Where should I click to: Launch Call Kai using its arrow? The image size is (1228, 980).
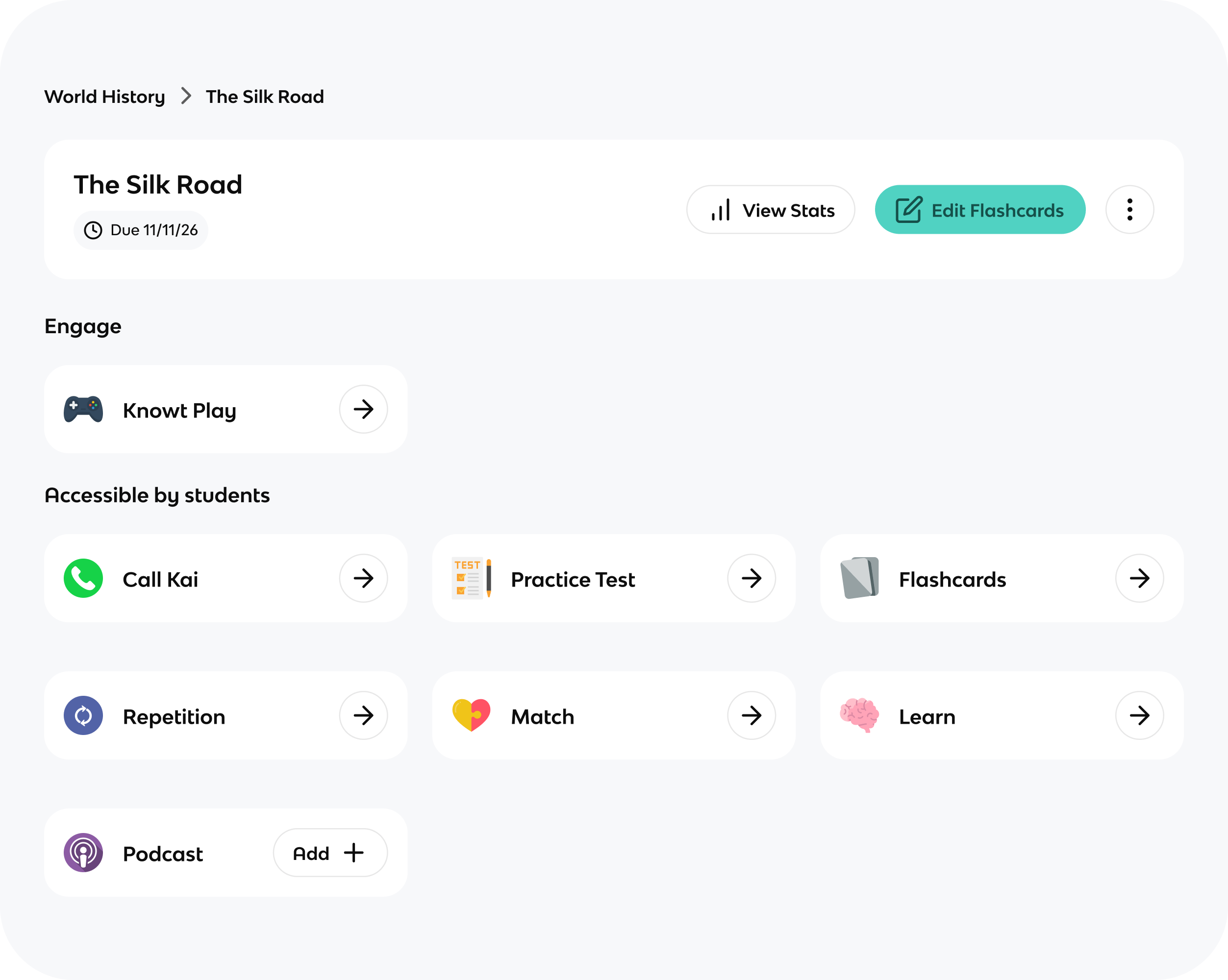[x=363, y=578]
